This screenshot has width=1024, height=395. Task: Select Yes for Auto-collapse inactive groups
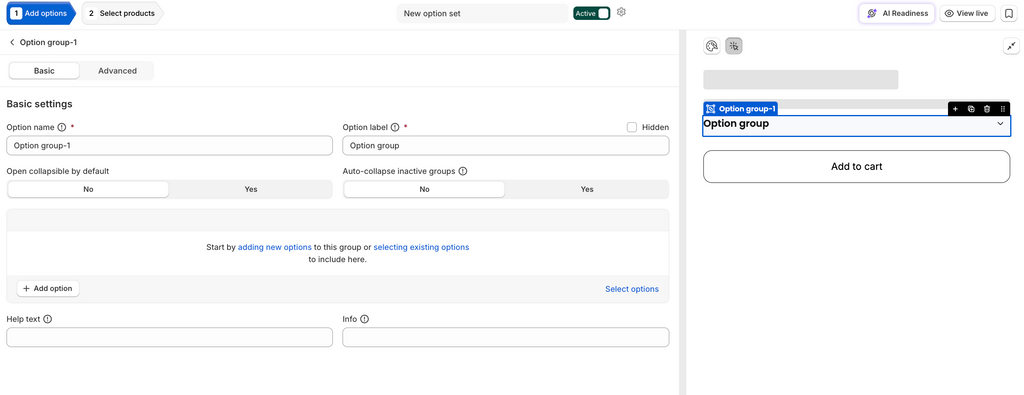tap(587, 189)
